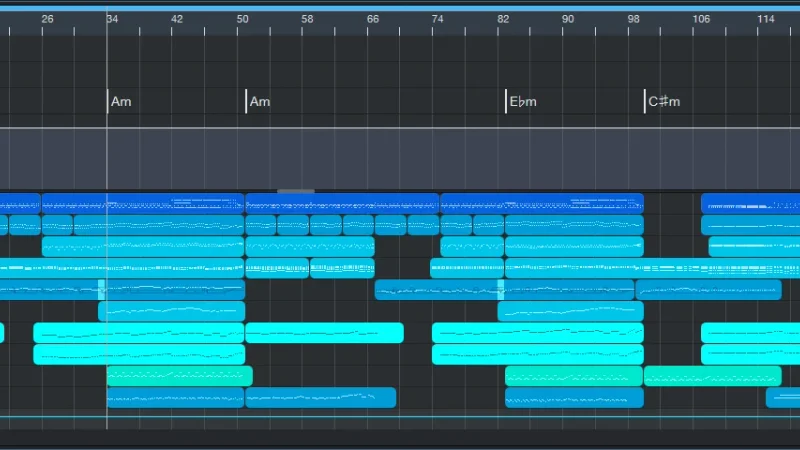Viewport: 800px width, 450px height.
Task: Select the green clip starting at bar 34
Action: [x=180, y=376]
